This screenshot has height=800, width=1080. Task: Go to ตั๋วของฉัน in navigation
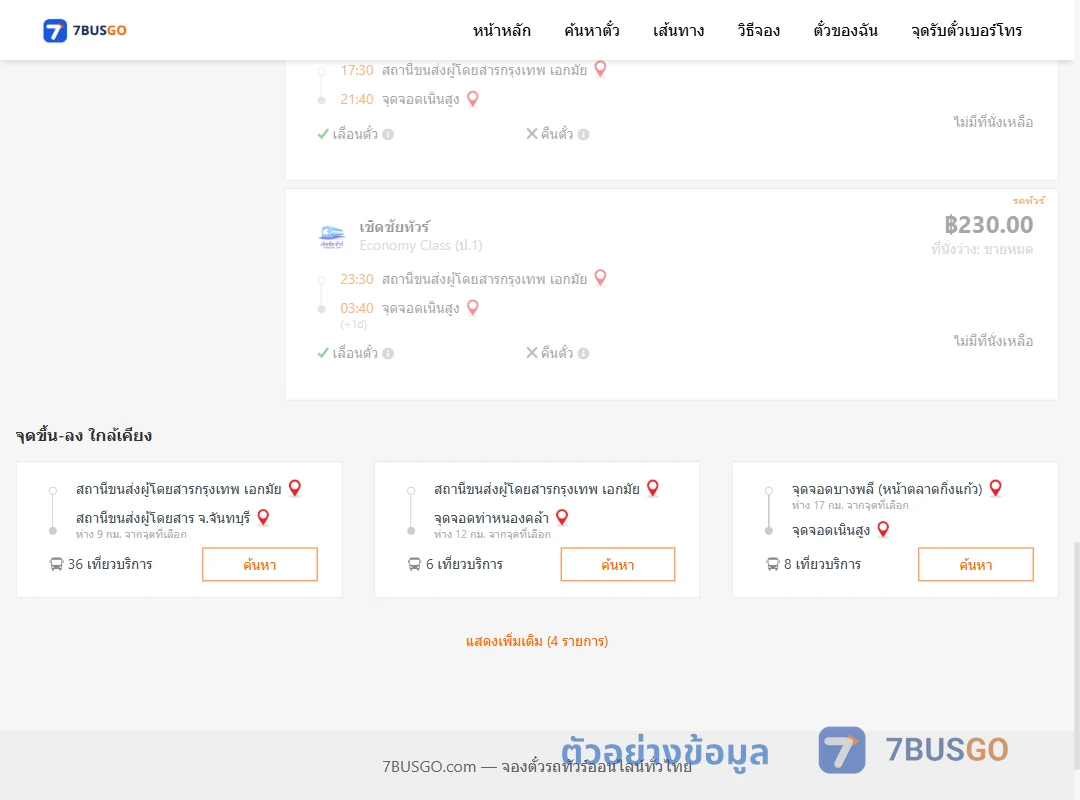(845, 30)
